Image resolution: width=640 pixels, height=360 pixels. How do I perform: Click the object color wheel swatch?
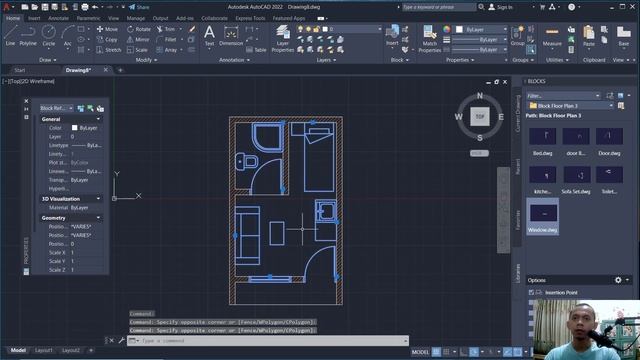447,29
